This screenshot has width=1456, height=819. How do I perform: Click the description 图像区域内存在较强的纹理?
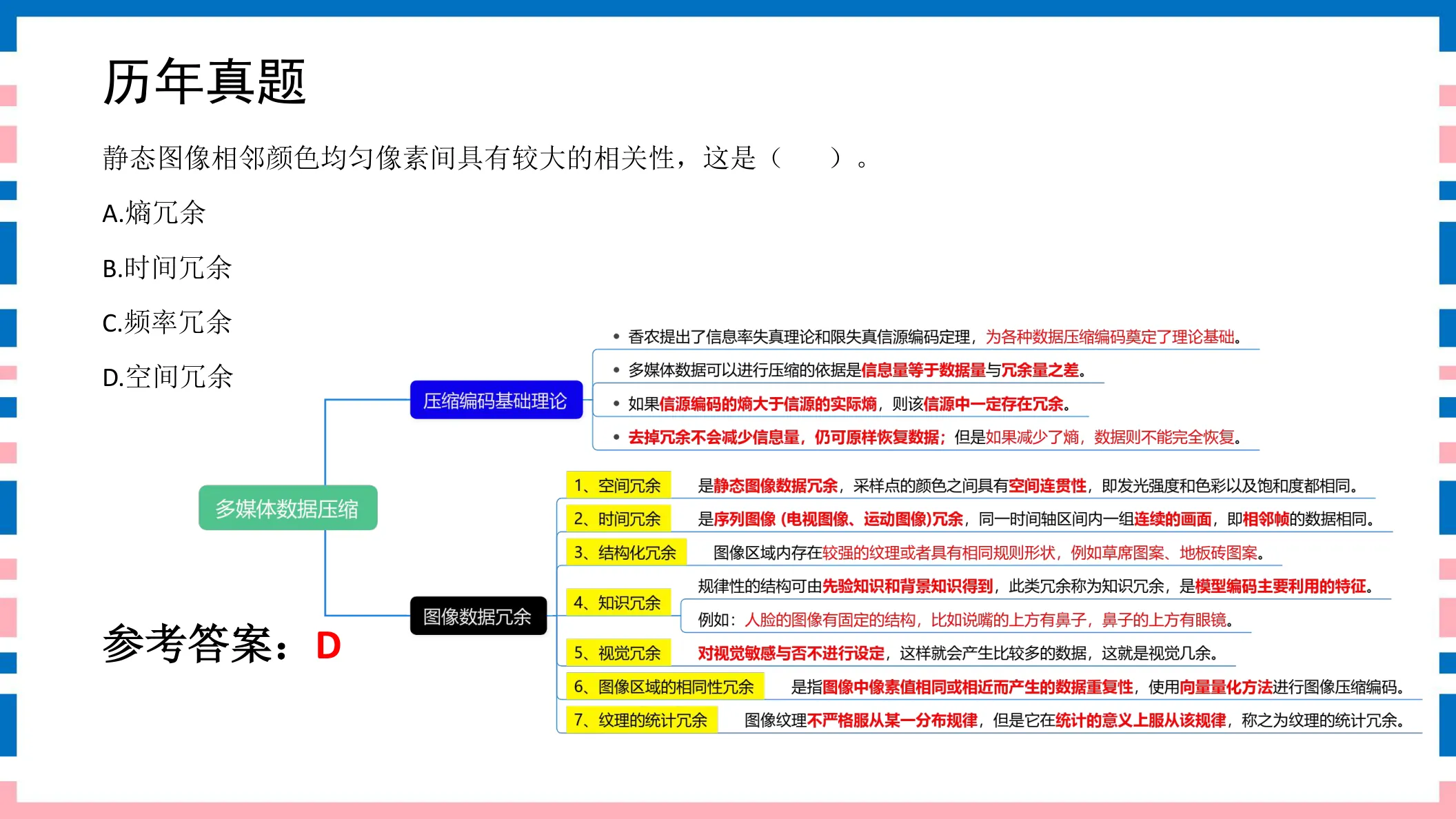[989, 553]
